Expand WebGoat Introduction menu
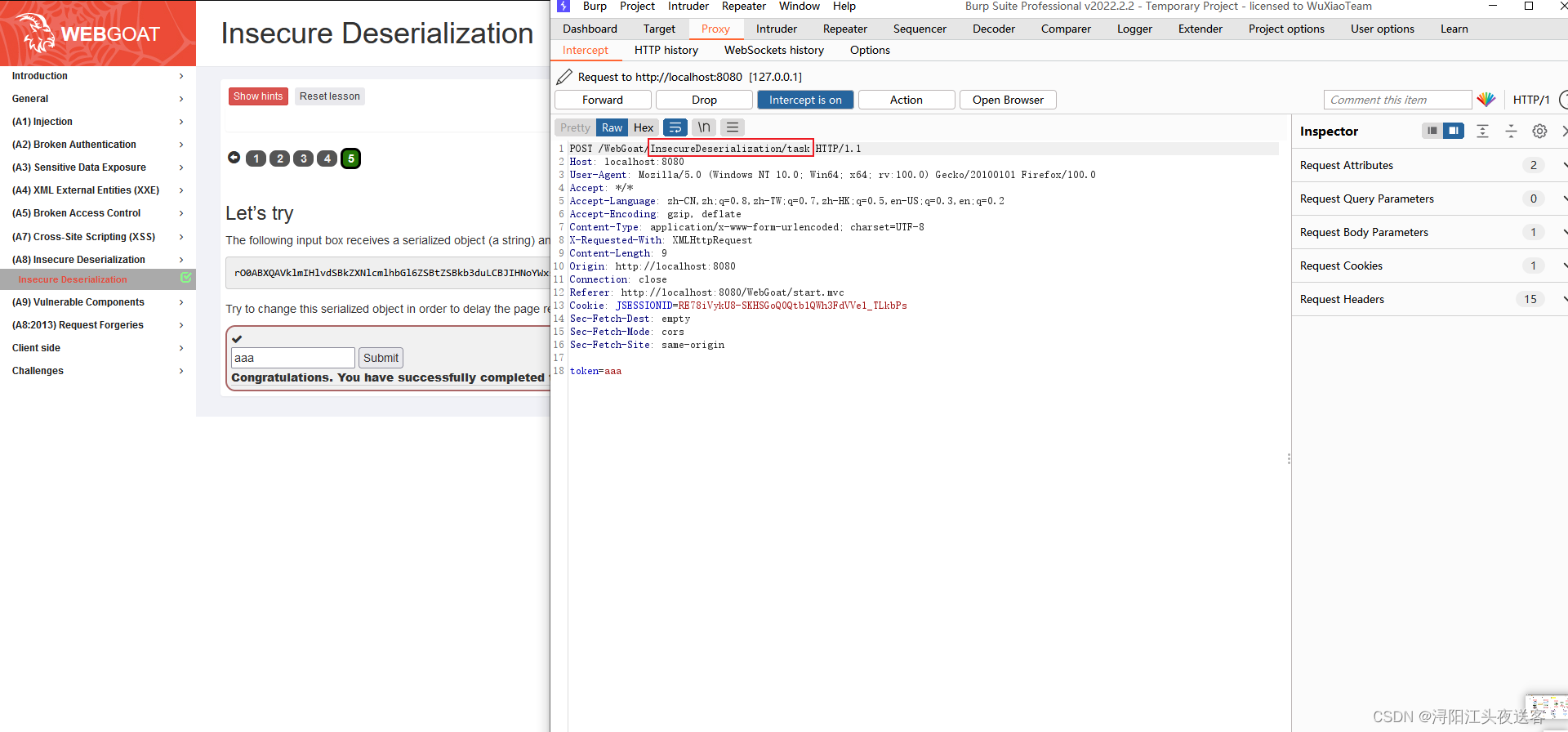1568x732 pixels. pyautogui.click(x=98, y=76)
